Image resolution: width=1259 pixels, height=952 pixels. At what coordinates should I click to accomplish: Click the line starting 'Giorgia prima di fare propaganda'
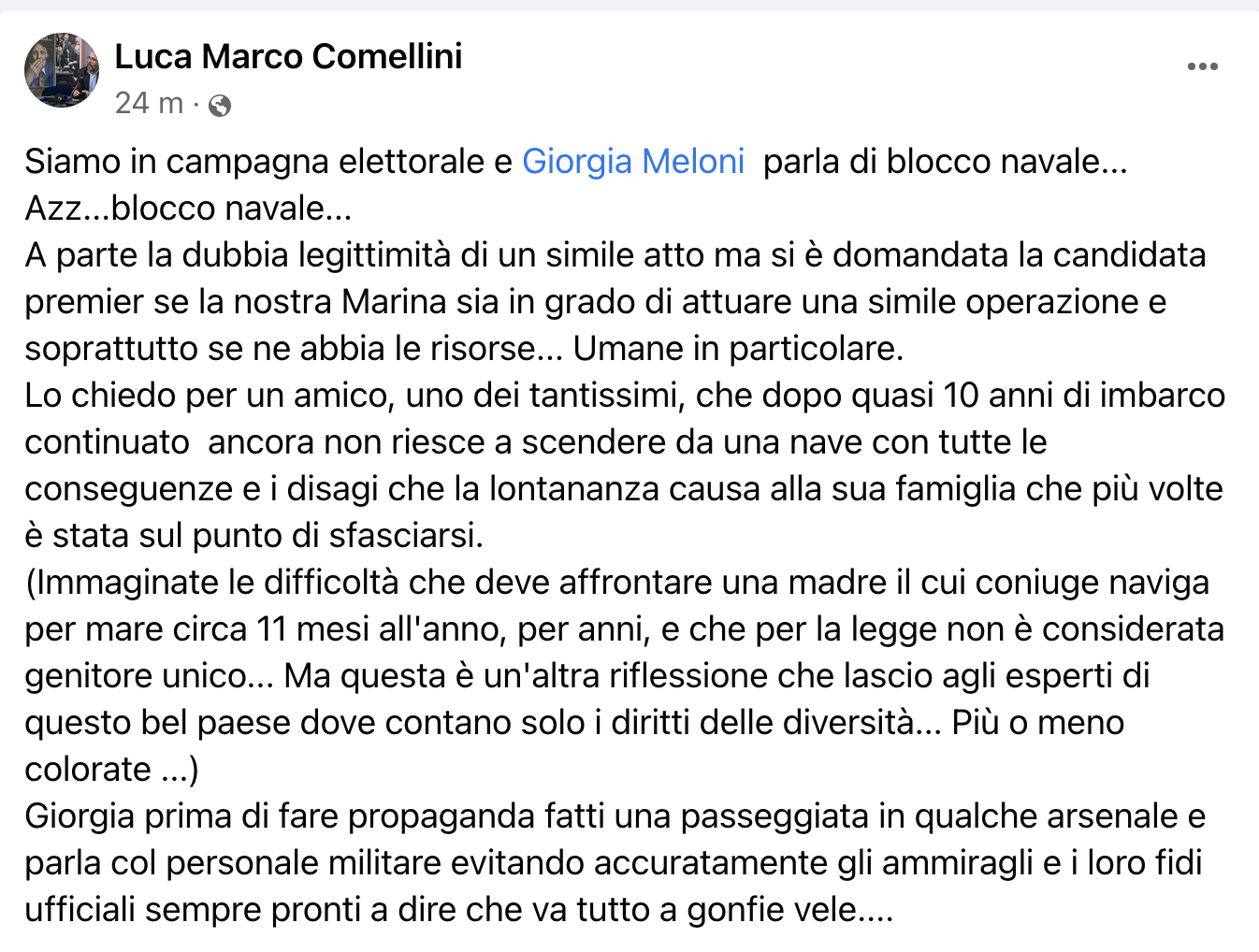click(615, 816)
